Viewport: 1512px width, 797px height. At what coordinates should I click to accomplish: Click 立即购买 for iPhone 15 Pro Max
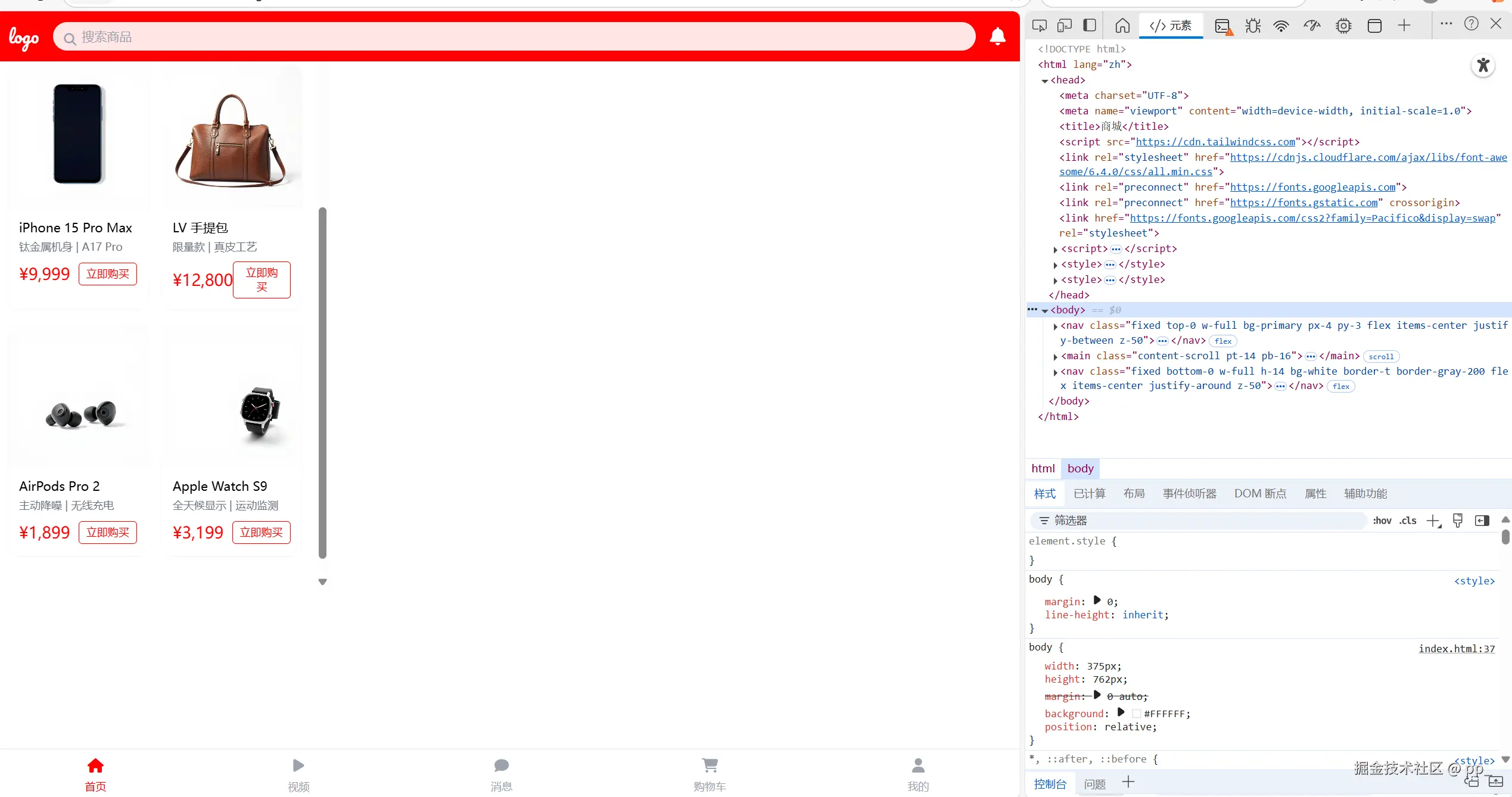pos(108,274)
